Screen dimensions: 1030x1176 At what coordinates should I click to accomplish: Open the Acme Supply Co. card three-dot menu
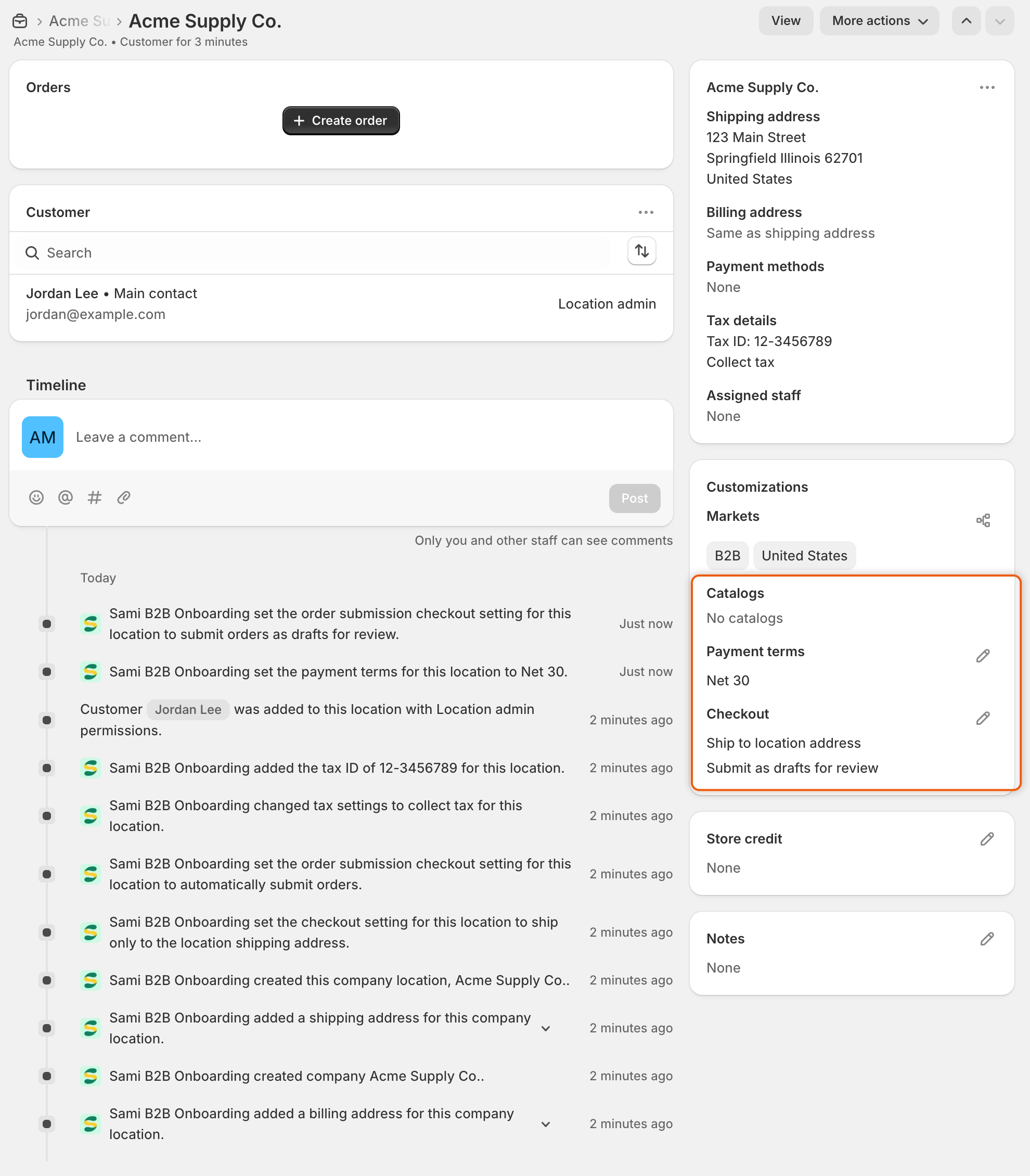[987, 87]
